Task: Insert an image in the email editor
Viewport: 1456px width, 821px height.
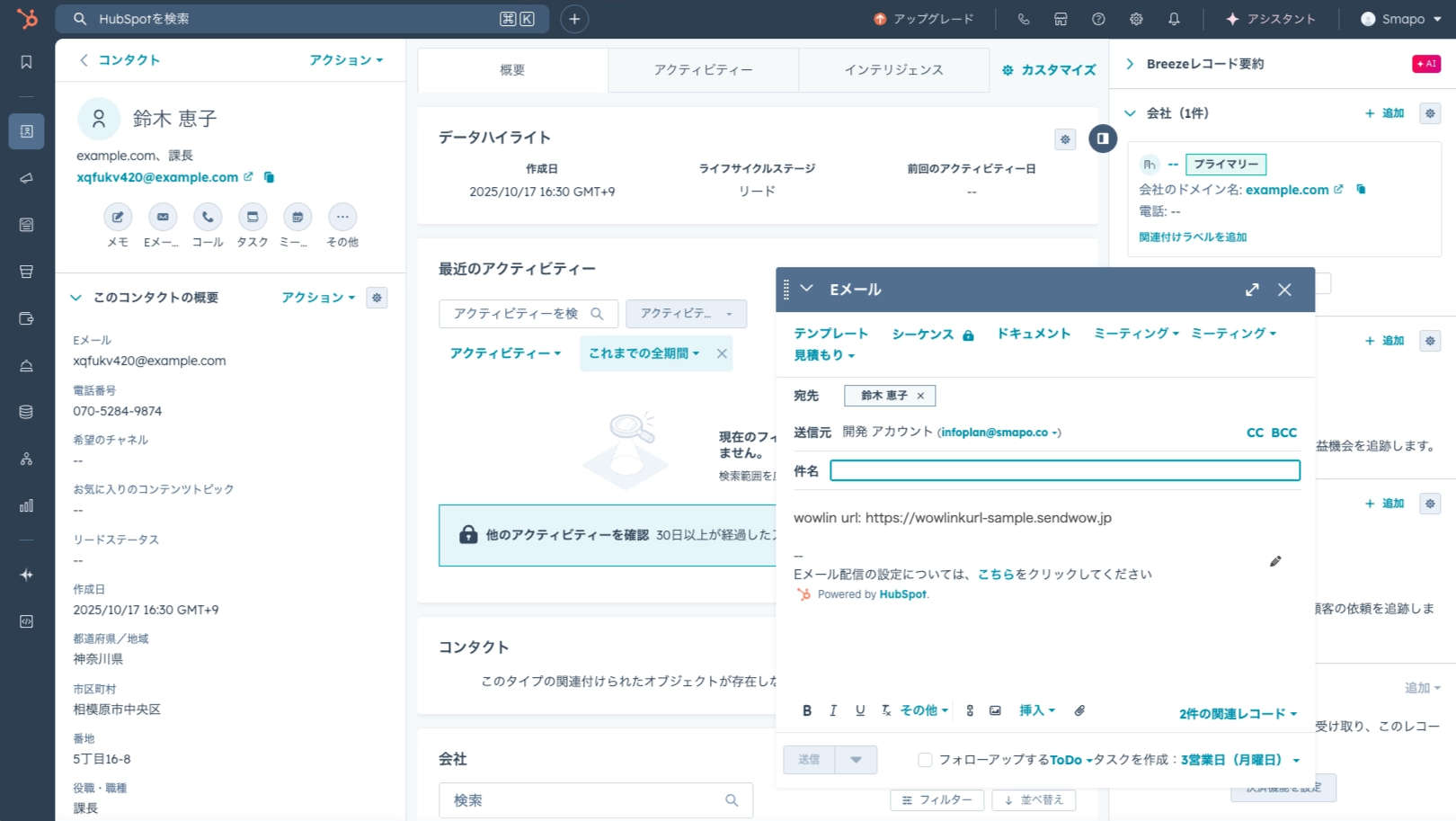Action: (995, 710)
